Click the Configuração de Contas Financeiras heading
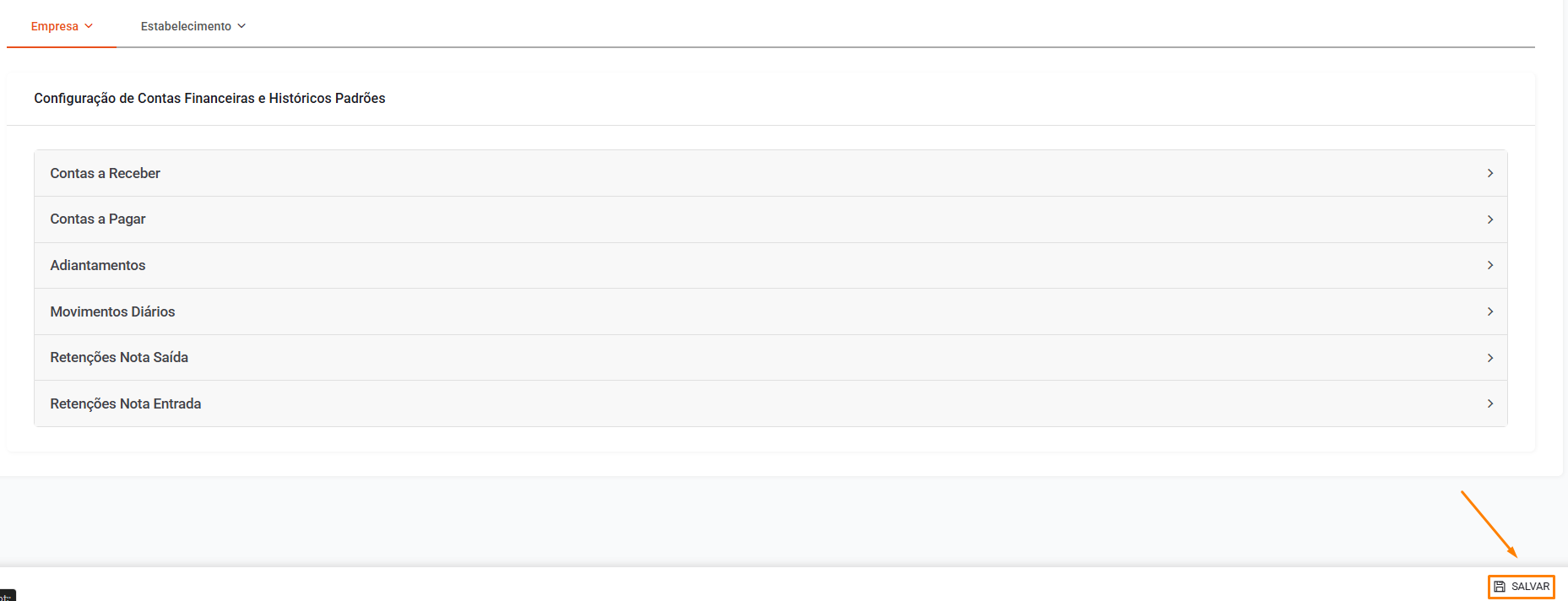The image size is (1568, 601). pyautogui.click(x=209, y=99)
